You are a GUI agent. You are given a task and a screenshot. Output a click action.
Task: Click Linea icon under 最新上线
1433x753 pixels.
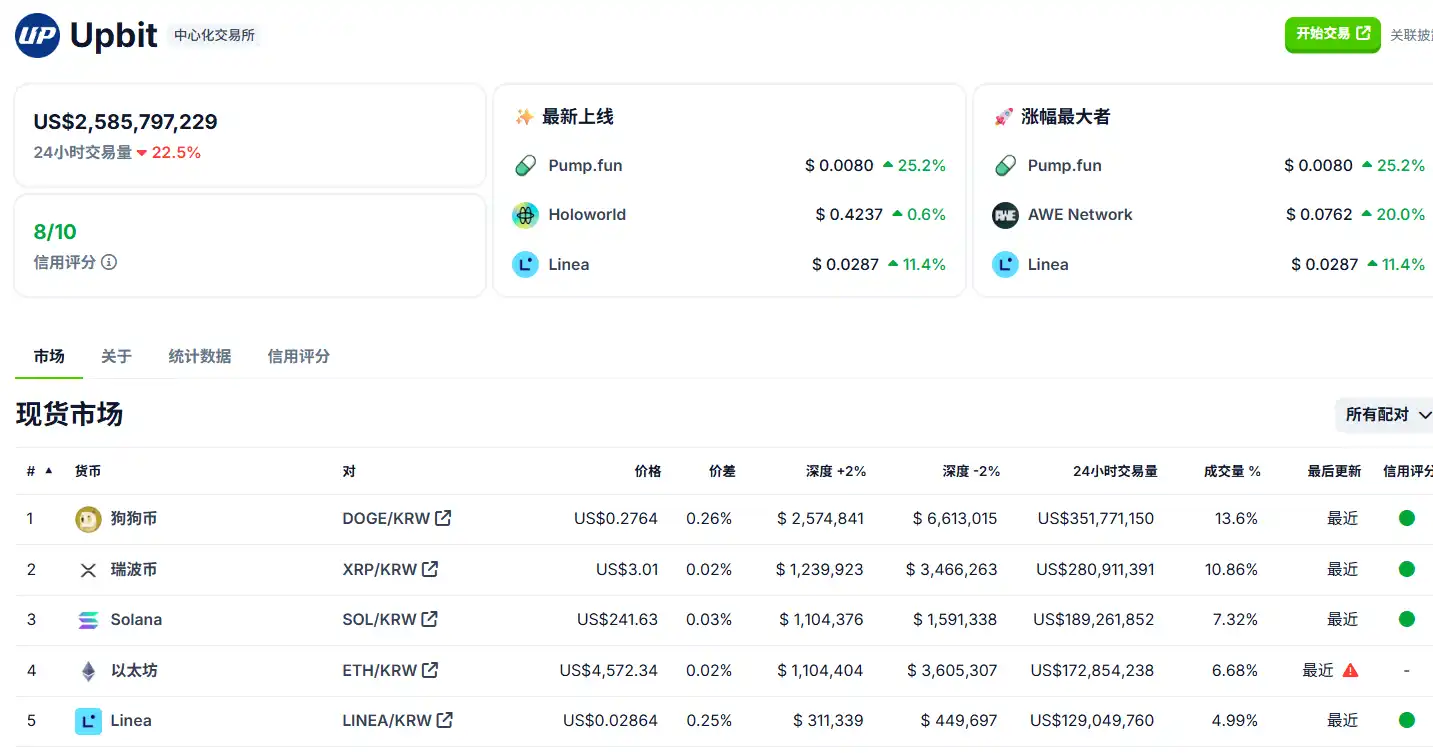click(525, 264)
